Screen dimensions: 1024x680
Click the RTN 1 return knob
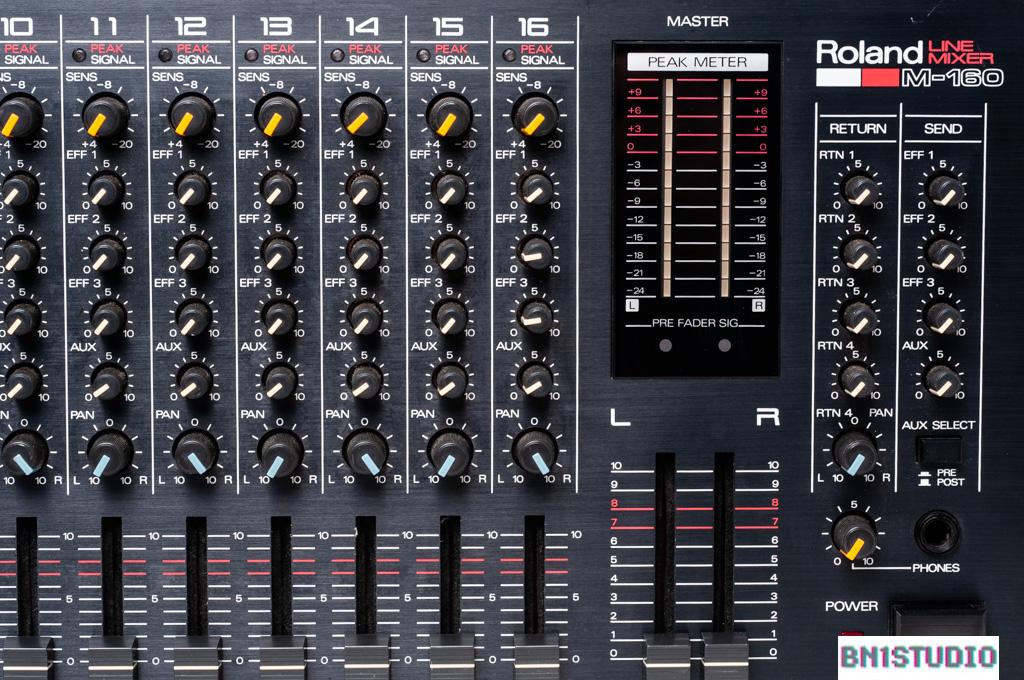pos(858,189)
